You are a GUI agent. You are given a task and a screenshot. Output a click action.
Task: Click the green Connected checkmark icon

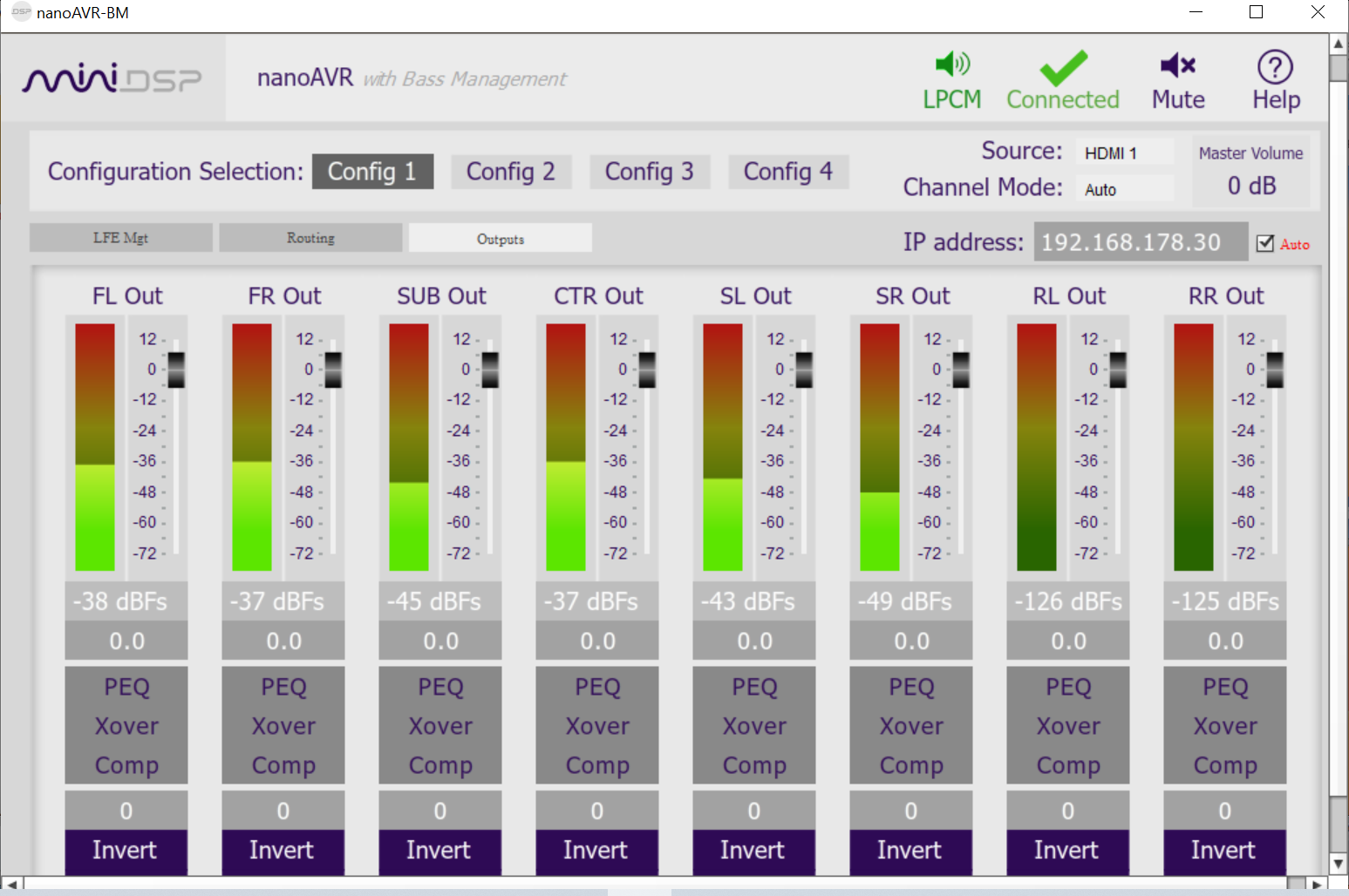1063,68
